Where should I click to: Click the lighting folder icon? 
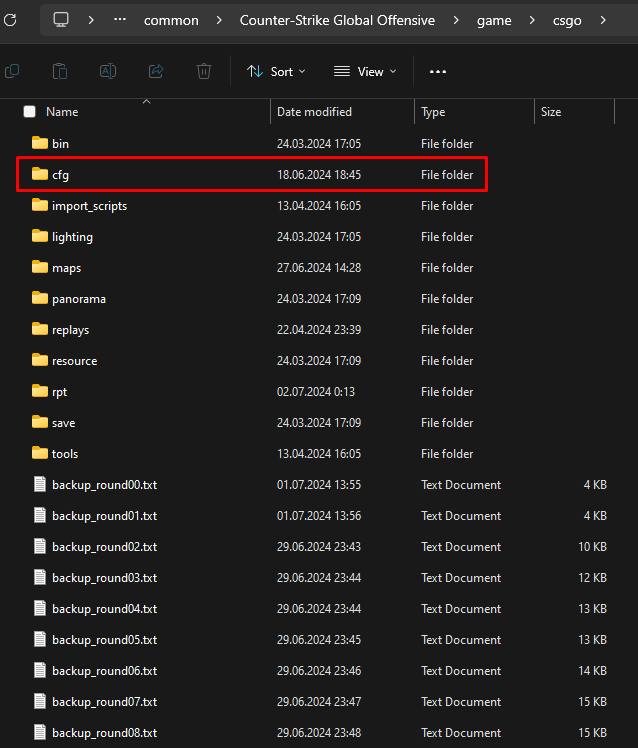point(40,236)
